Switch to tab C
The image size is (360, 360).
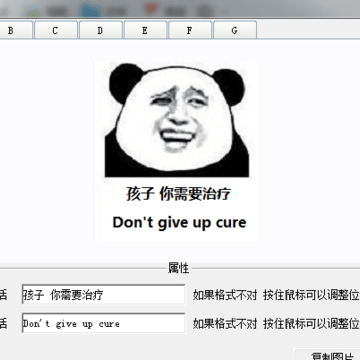tap(56, 30)
